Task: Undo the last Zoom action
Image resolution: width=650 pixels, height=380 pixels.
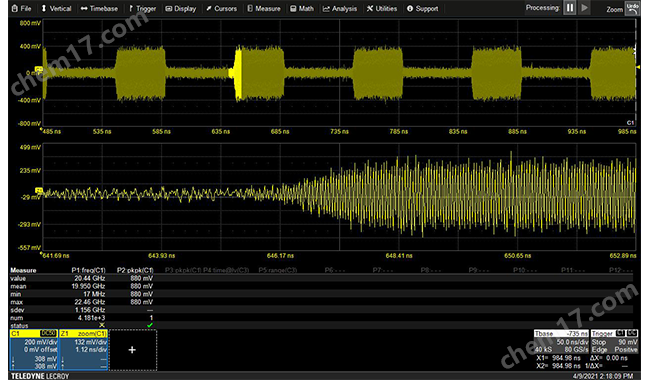Action: pyautogui.click(x=633, y=8)
